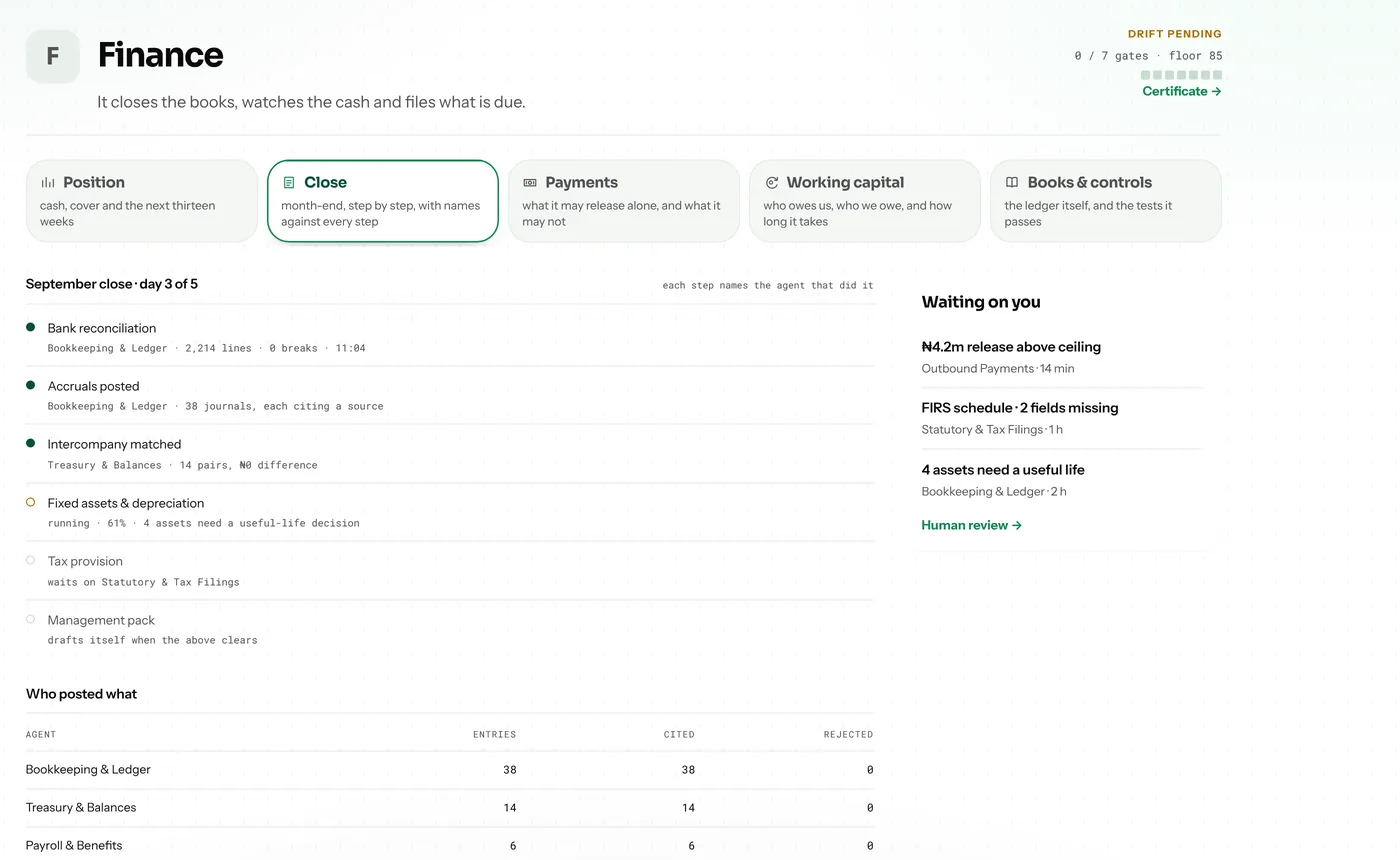Click the Management pack step title
Viewport: 1400px width, 860px height.
pyautogui.click(x=101, y=620)
